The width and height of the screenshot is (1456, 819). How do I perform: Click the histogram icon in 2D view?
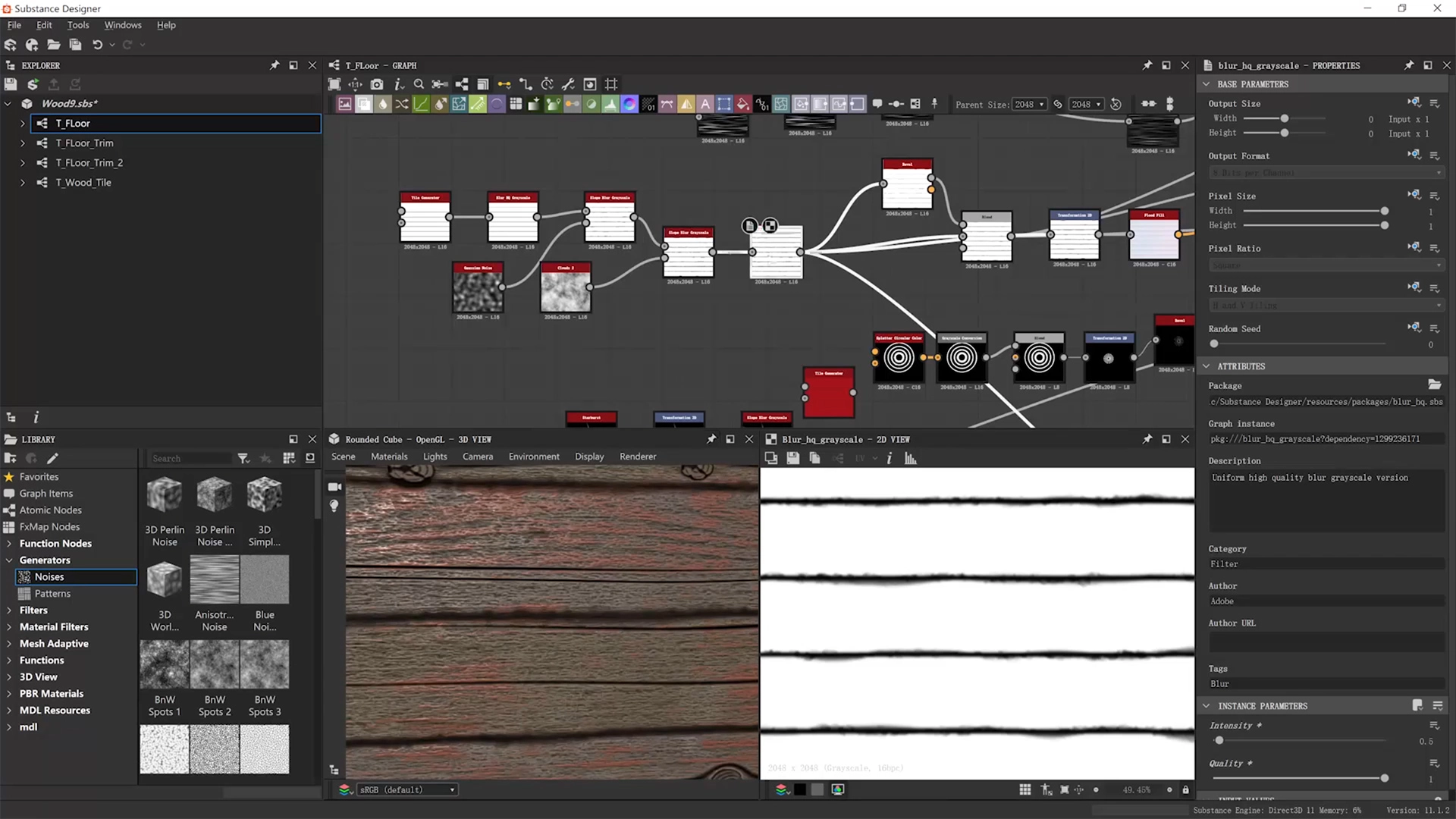click(911, 459)
